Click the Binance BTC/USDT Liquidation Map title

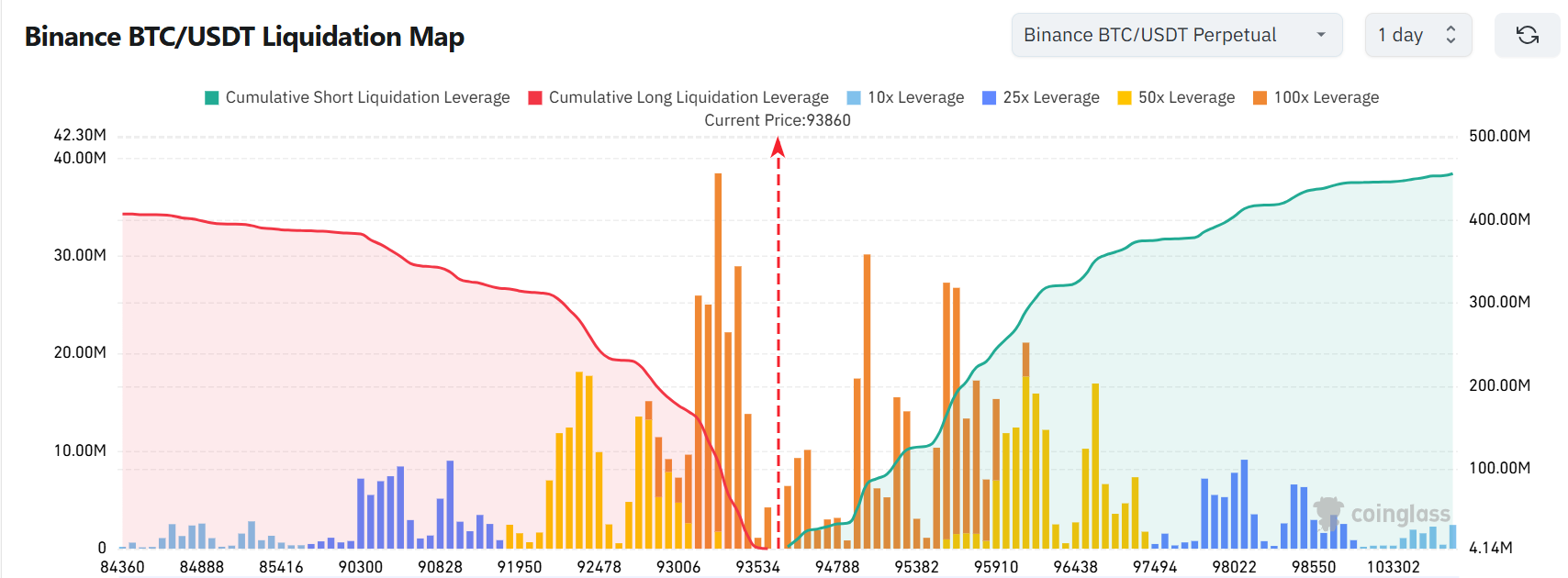244,37
